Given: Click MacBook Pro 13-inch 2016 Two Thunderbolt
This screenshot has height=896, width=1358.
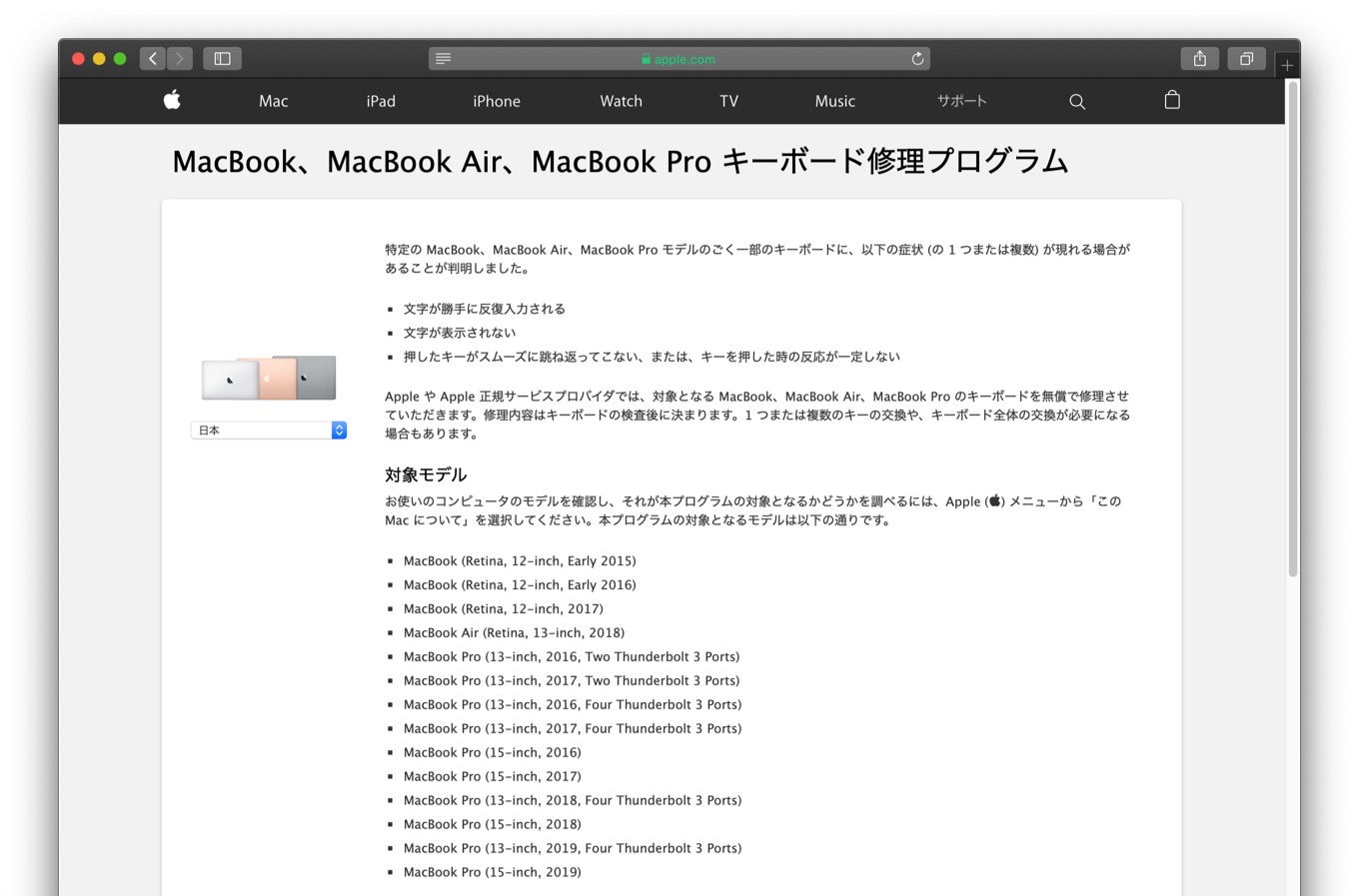Looking at the screenshot, I should (x=572, y=657).
